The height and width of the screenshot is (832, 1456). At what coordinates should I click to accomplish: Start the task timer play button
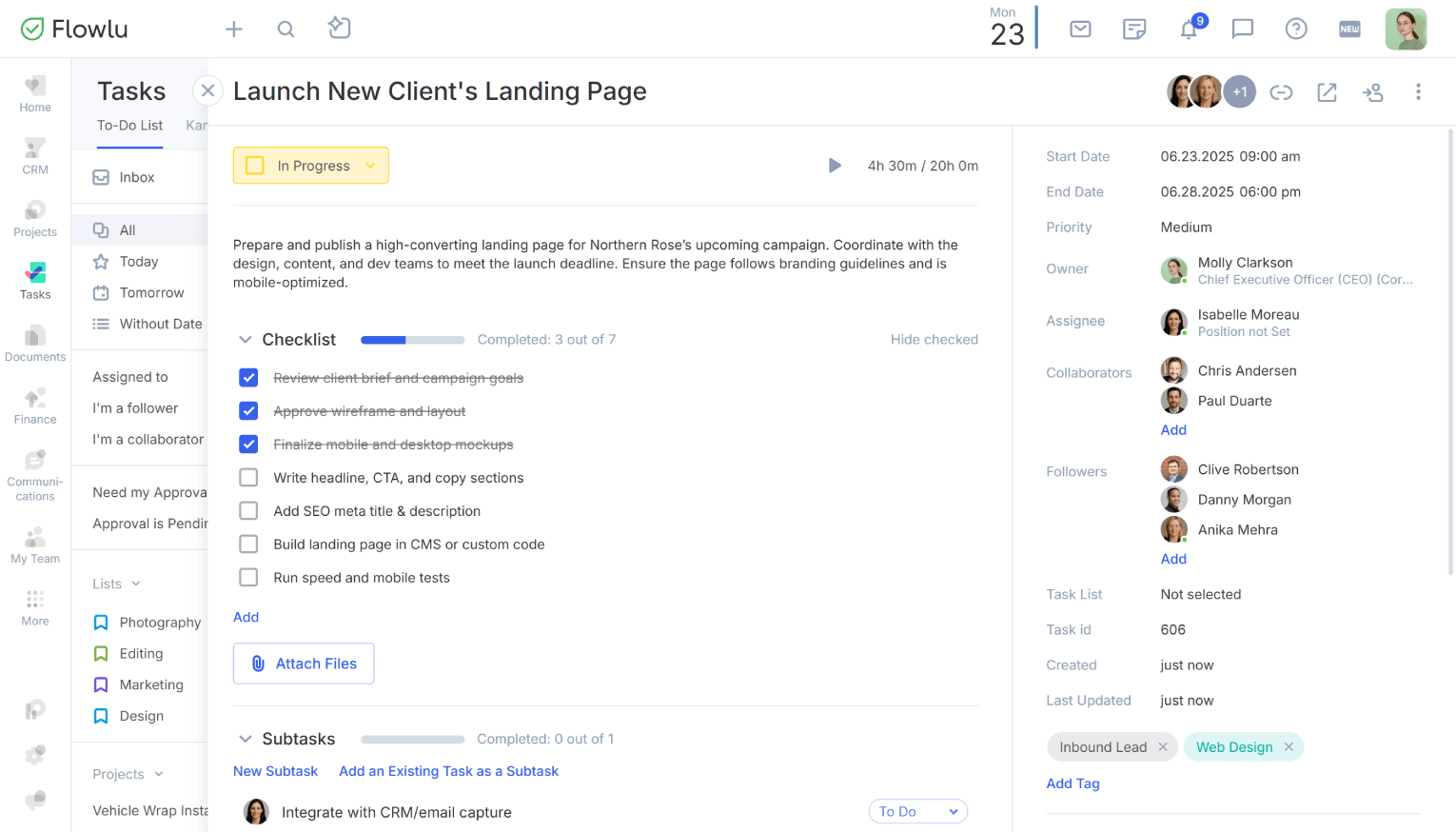click(x=835, y=166)
